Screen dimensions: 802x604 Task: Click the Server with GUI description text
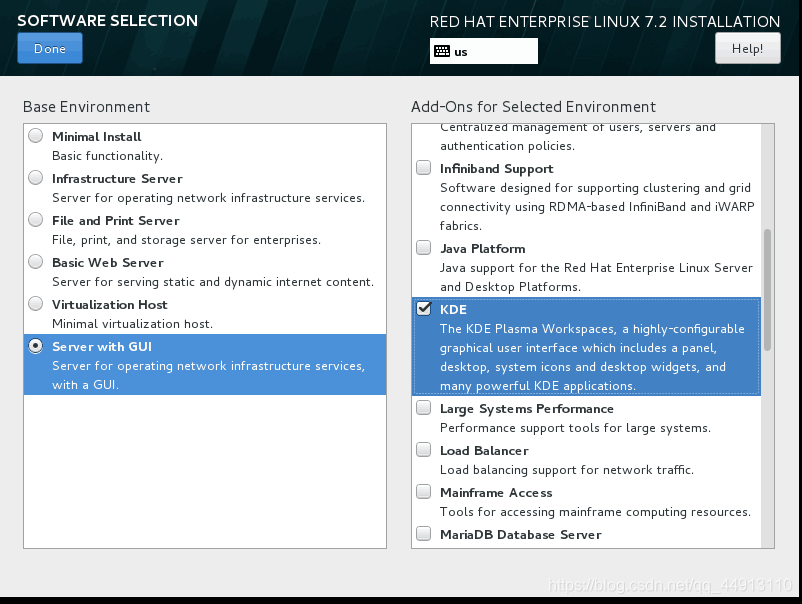208,375
